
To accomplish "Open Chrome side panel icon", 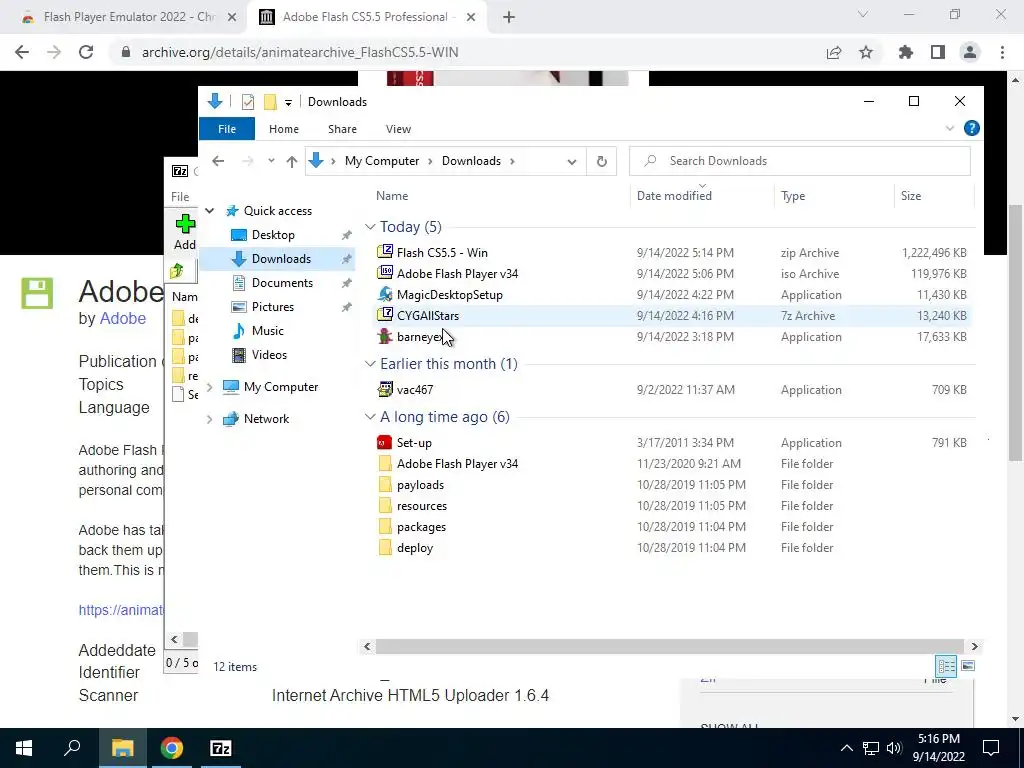I will [x=938, y=52].
